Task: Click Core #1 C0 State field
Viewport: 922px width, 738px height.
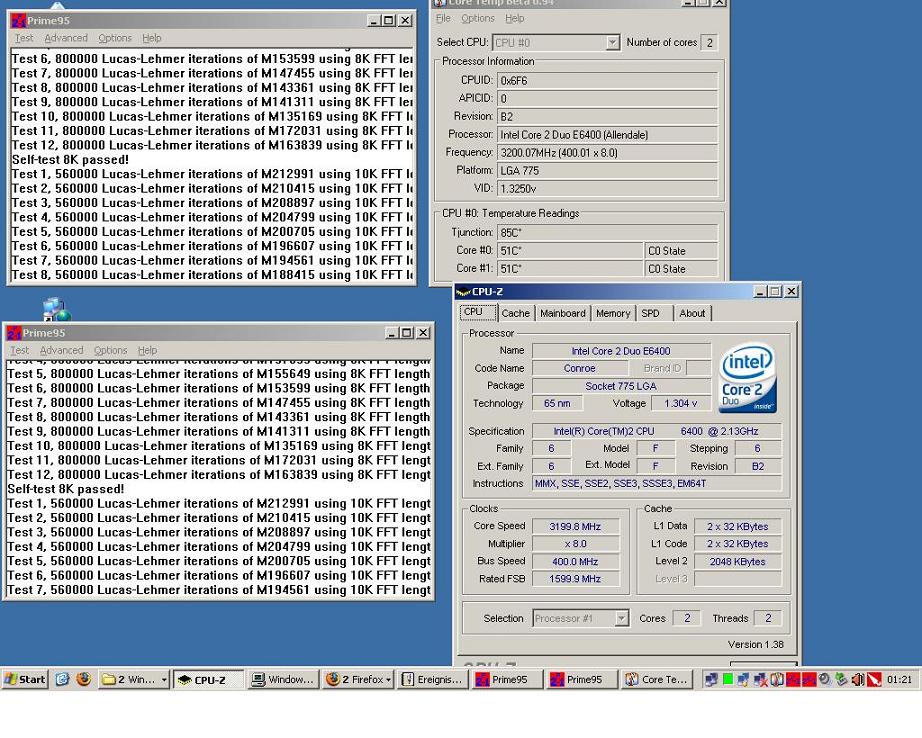Action: (682, 269)
